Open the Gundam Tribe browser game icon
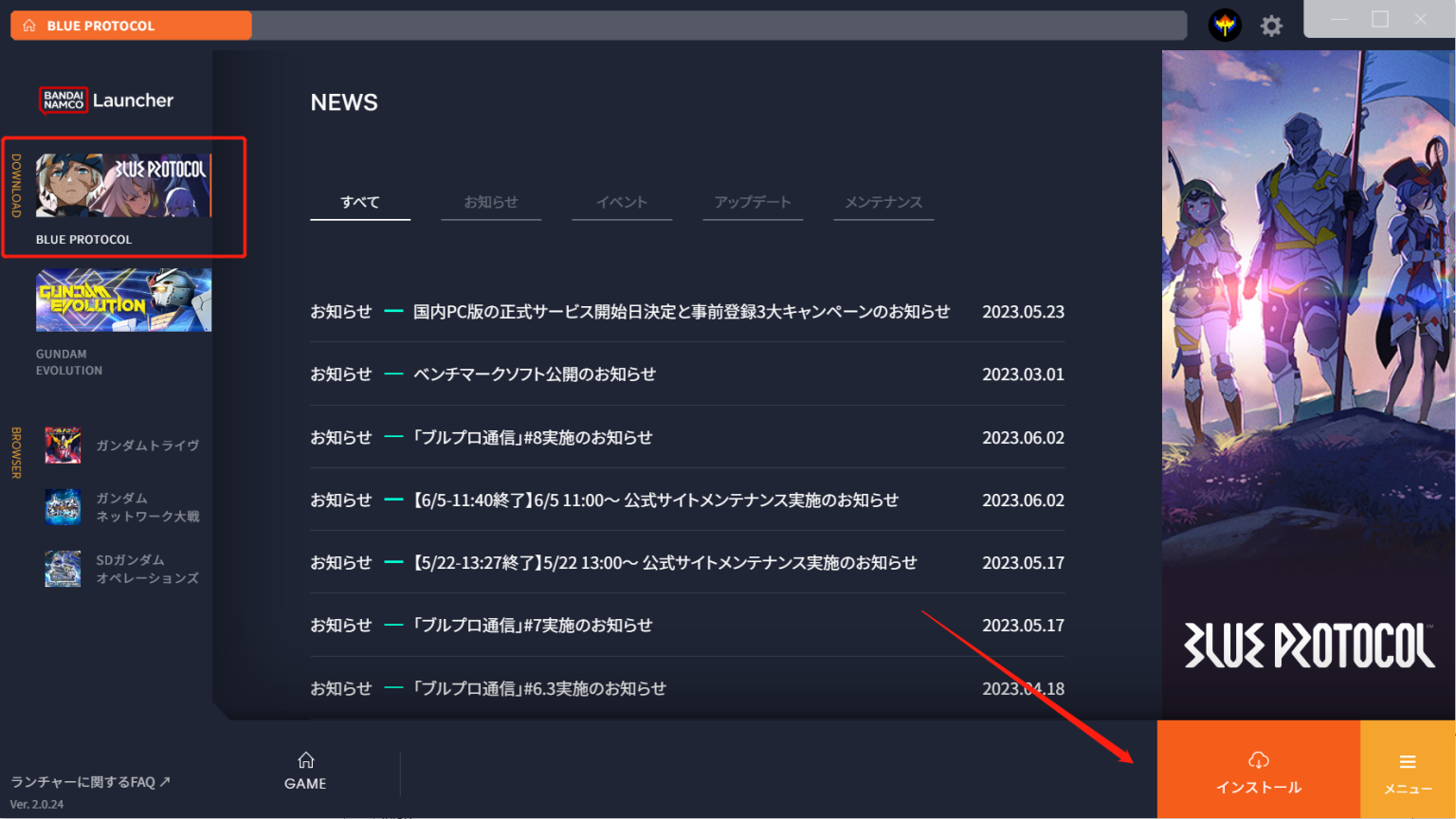 (63, 446)
